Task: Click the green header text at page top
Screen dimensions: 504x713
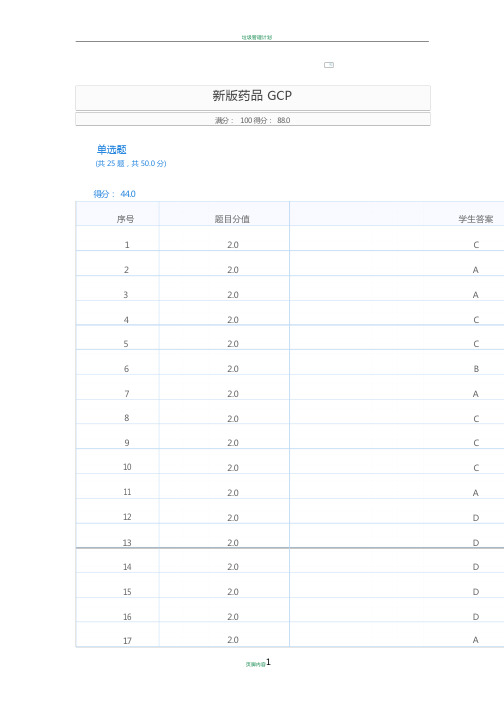Action: pyautogui.click(x=257, y=37)
